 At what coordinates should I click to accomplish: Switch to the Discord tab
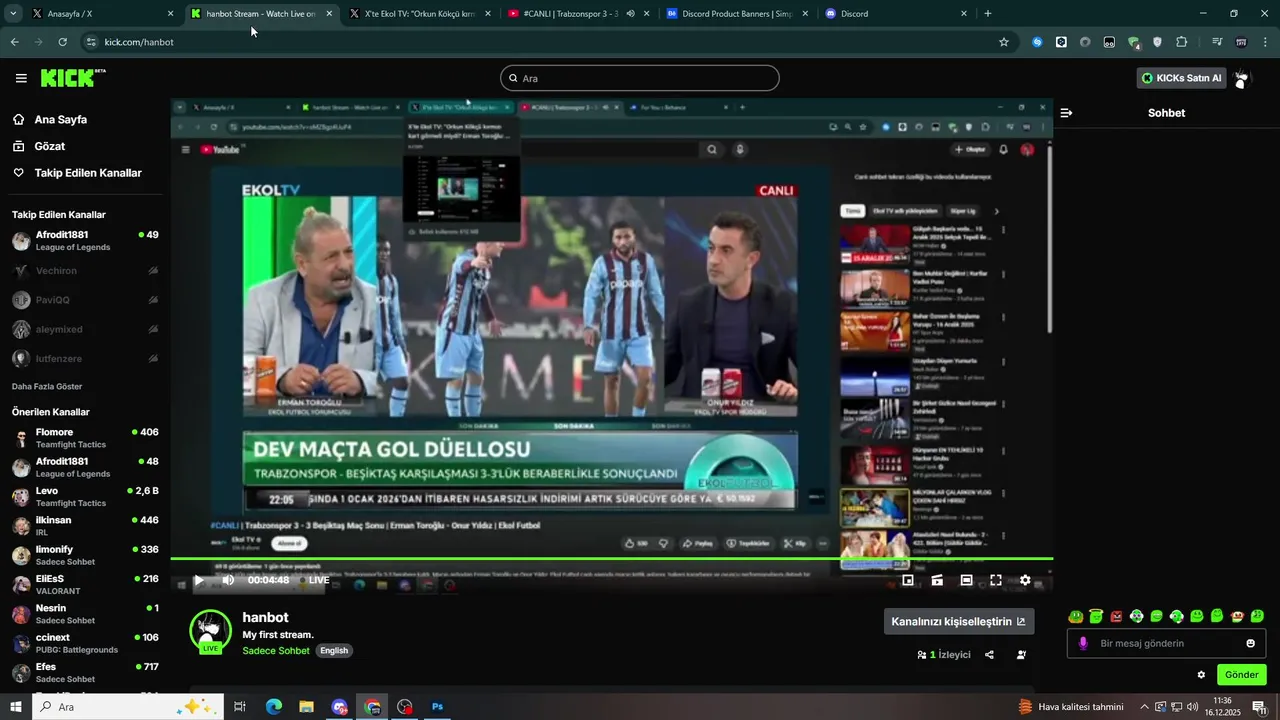coord(895,14)
